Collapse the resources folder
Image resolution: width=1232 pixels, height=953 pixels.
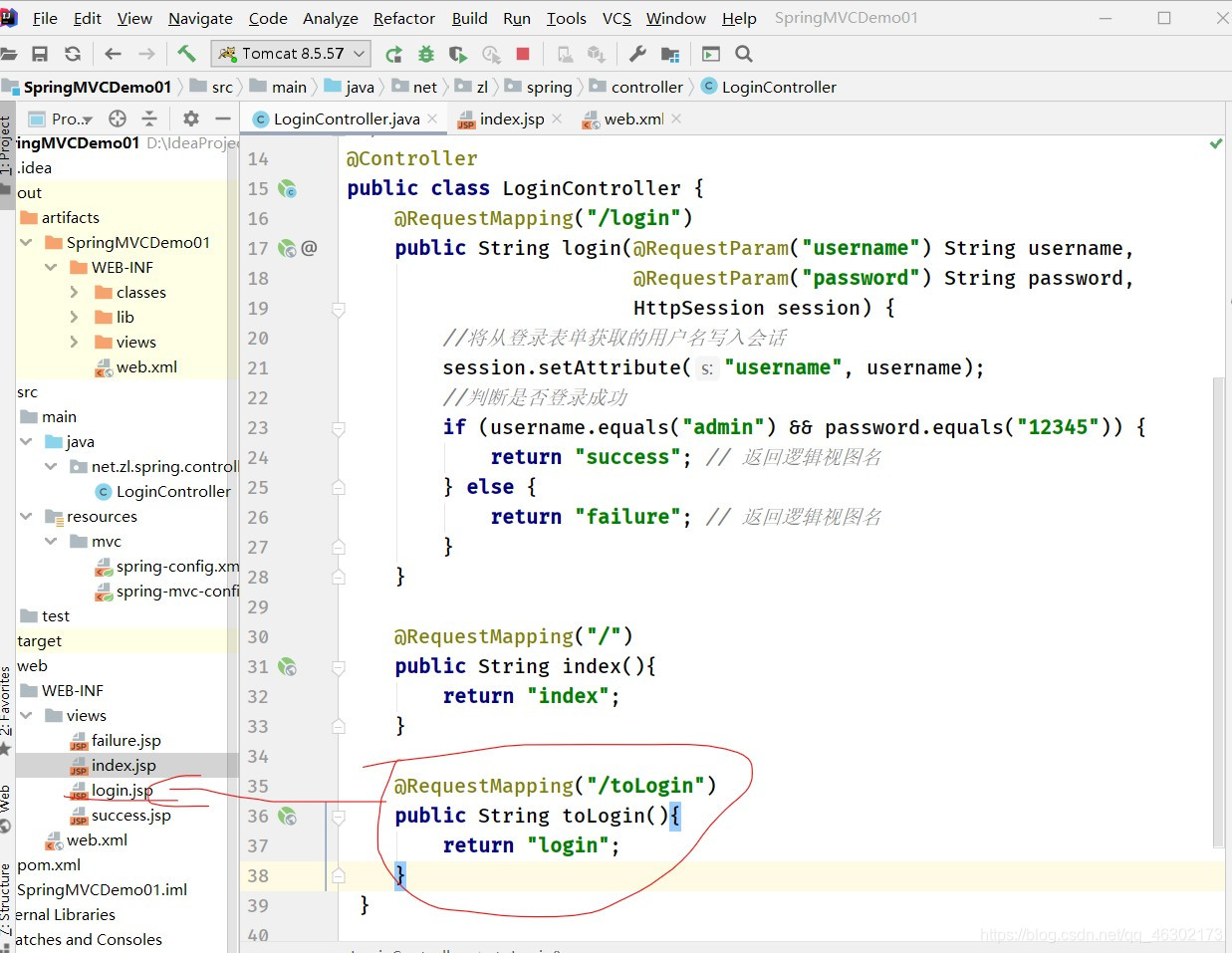coord(26,516)
